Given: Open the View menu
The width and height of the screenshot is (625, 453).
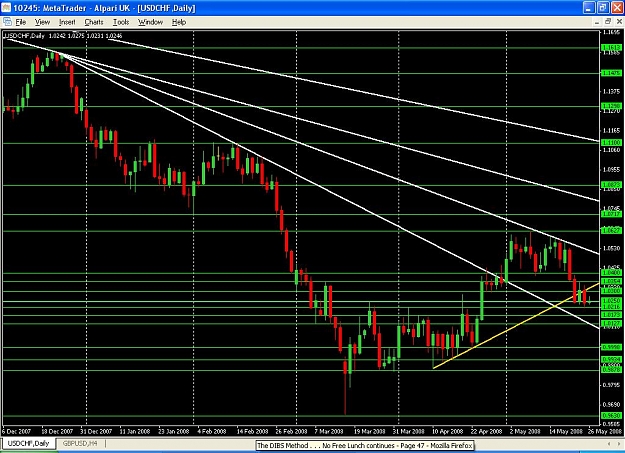Looking at the screenshot, I should [42, 22].
